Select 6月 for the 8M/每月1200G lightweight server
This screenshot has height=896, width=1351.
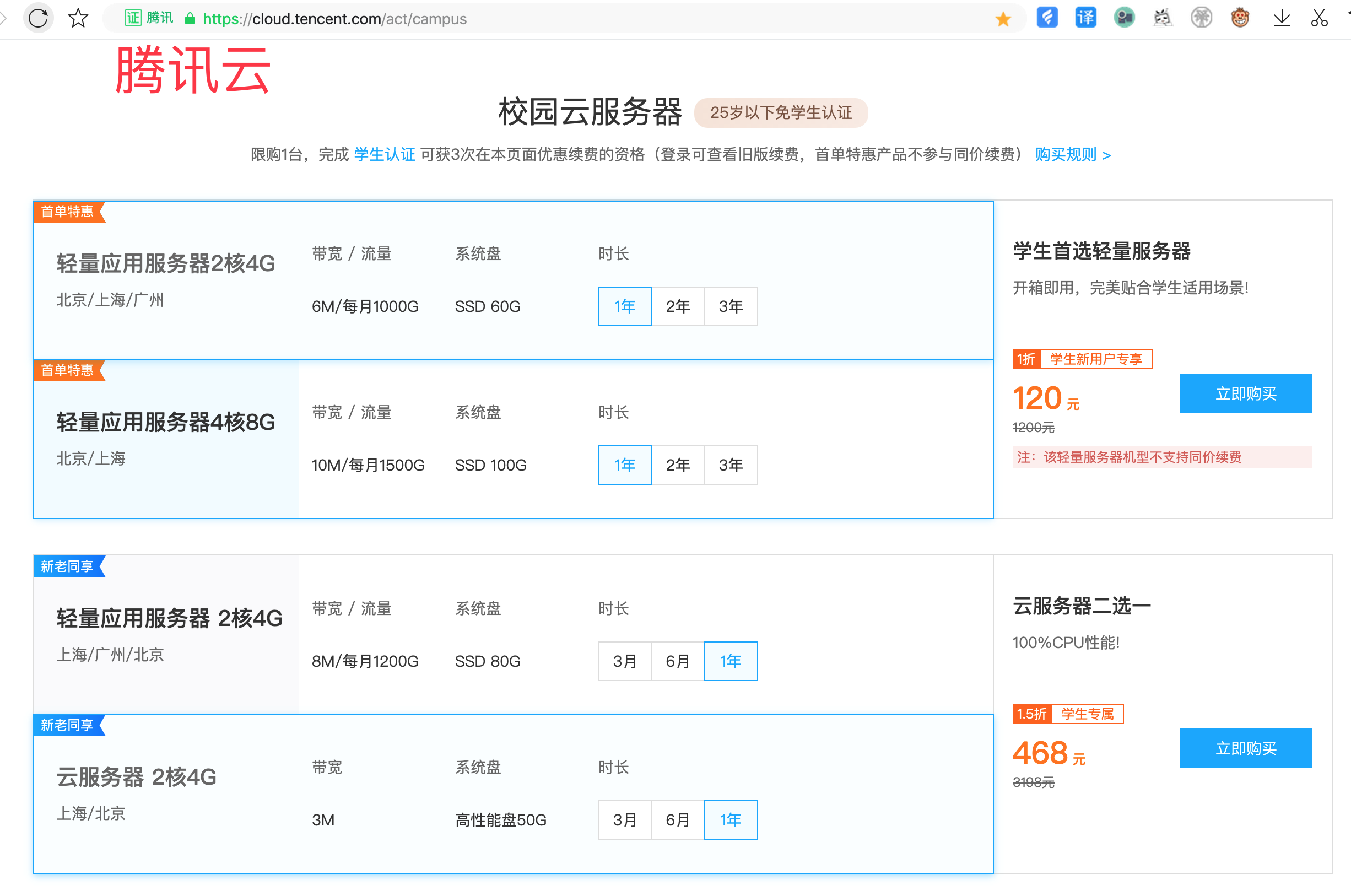click(x=678, y=661)
